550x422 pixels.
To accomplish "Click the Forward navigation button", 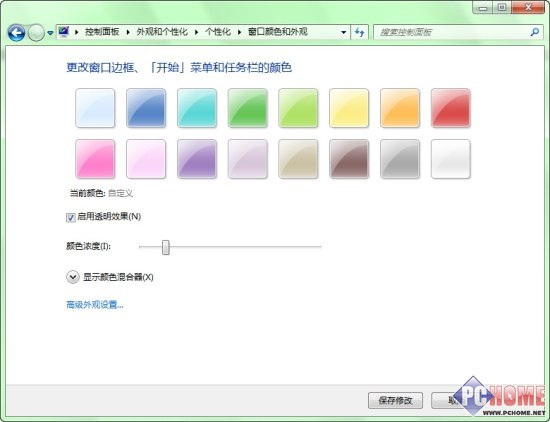I will pos(36,33).
